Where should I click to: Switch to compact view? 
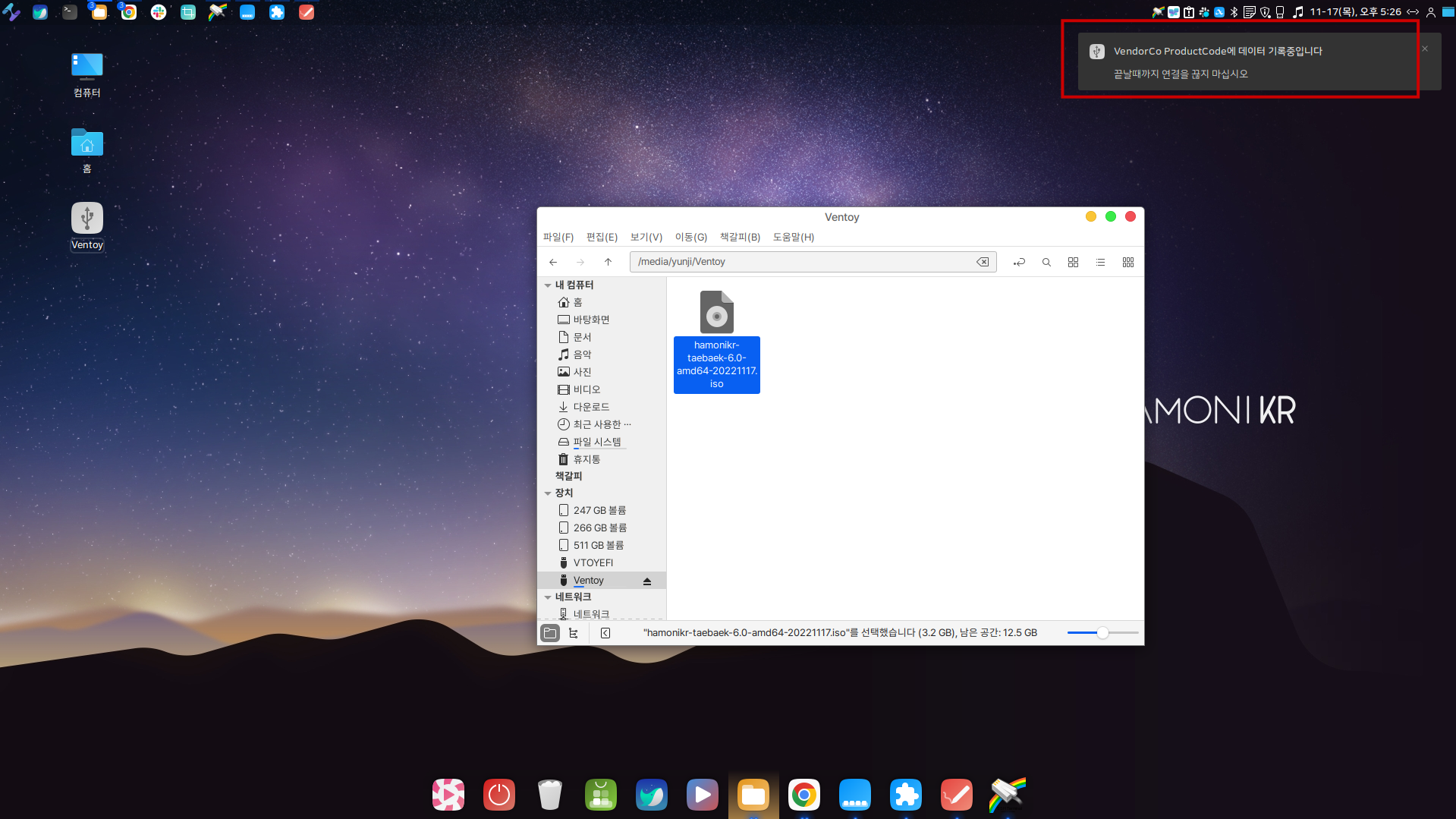(x=1128, y=262)
